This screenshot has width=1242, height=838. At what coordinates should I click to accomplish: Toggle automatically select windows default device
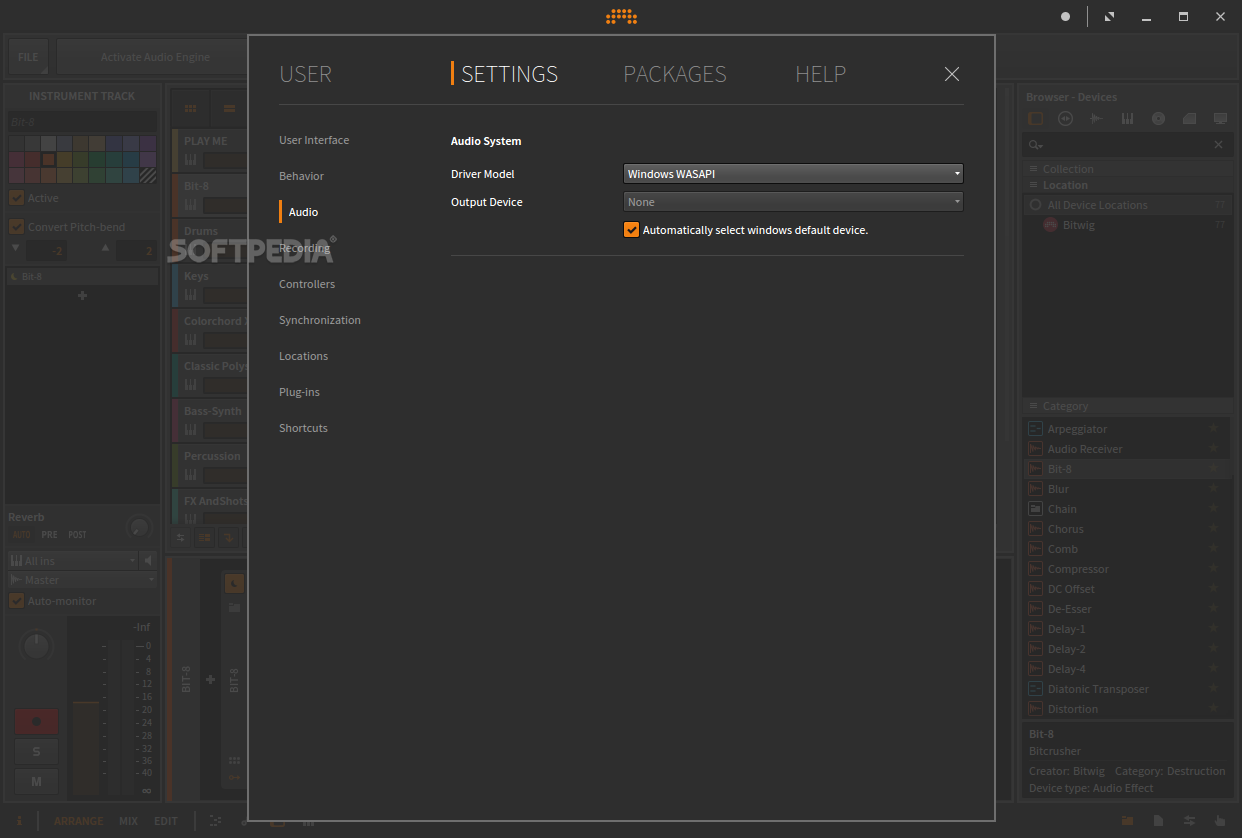tap(631, 230)
